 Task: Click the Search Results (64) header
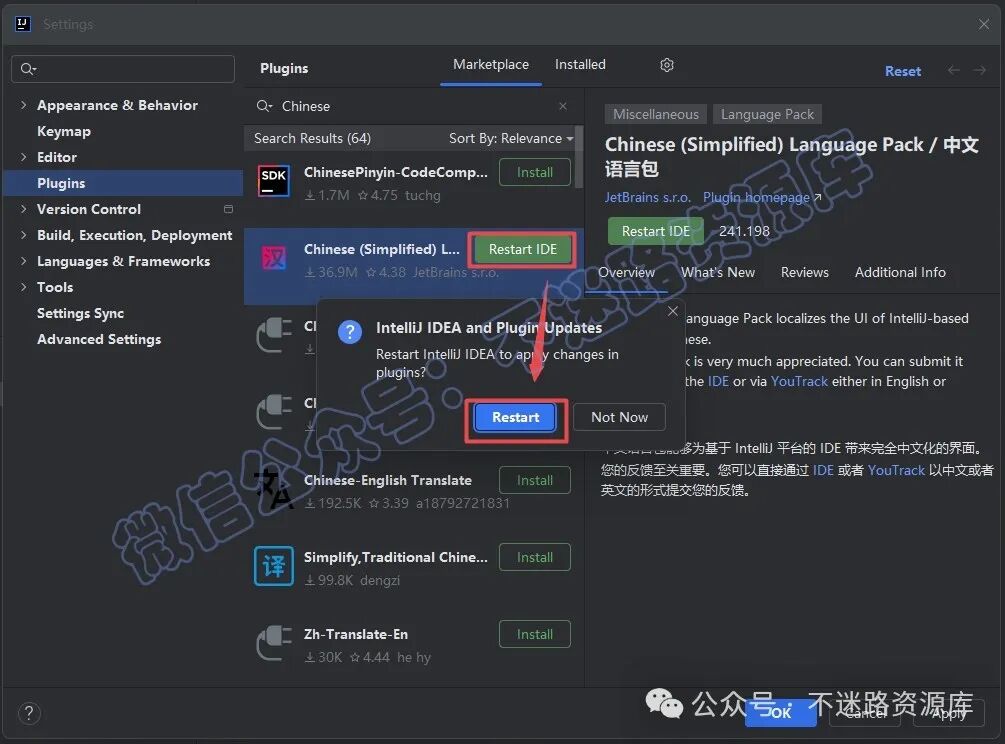(x=312, y=138)
